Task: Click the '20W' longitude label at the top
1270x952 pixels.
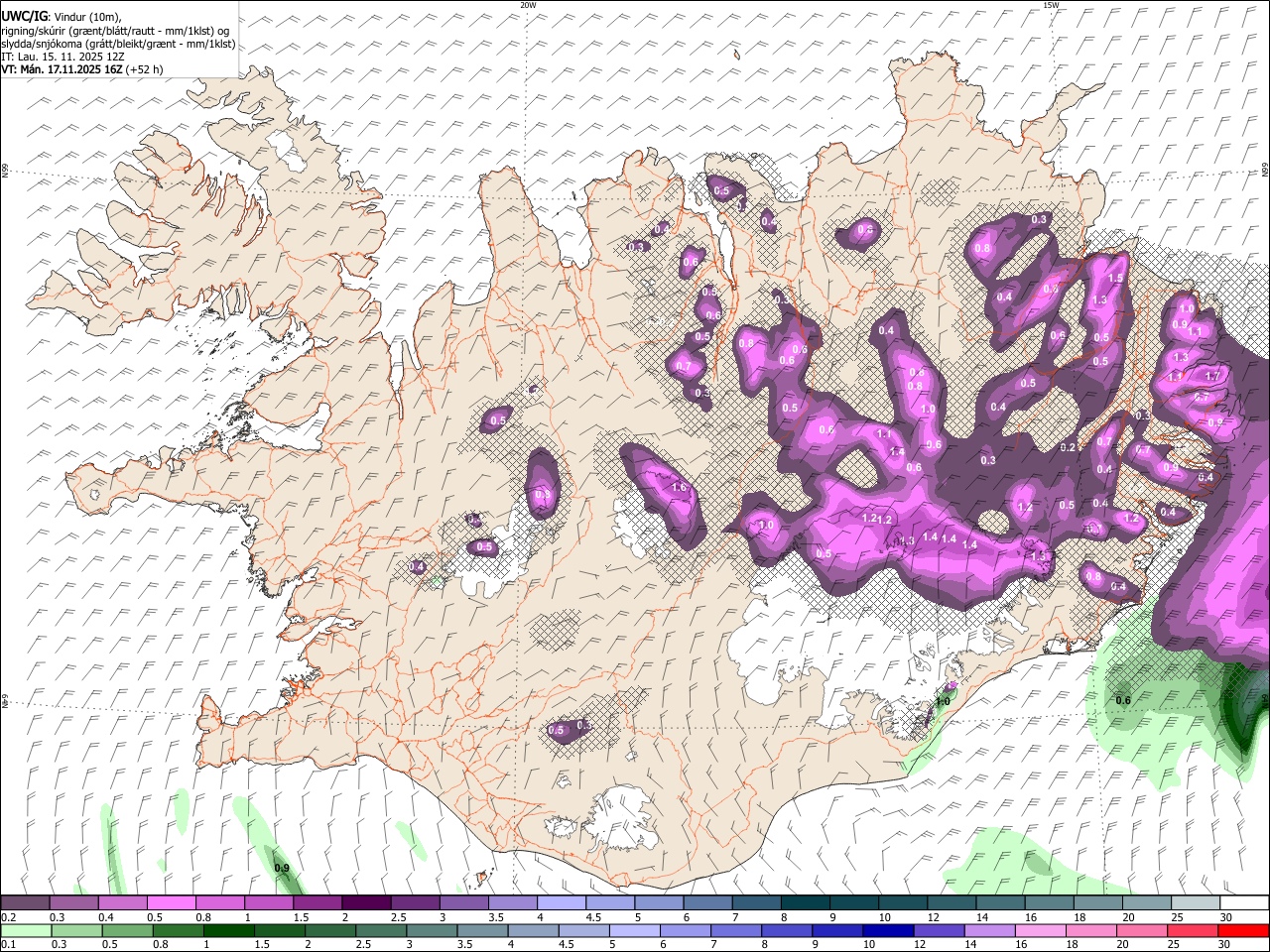Action: pos(528,5)
